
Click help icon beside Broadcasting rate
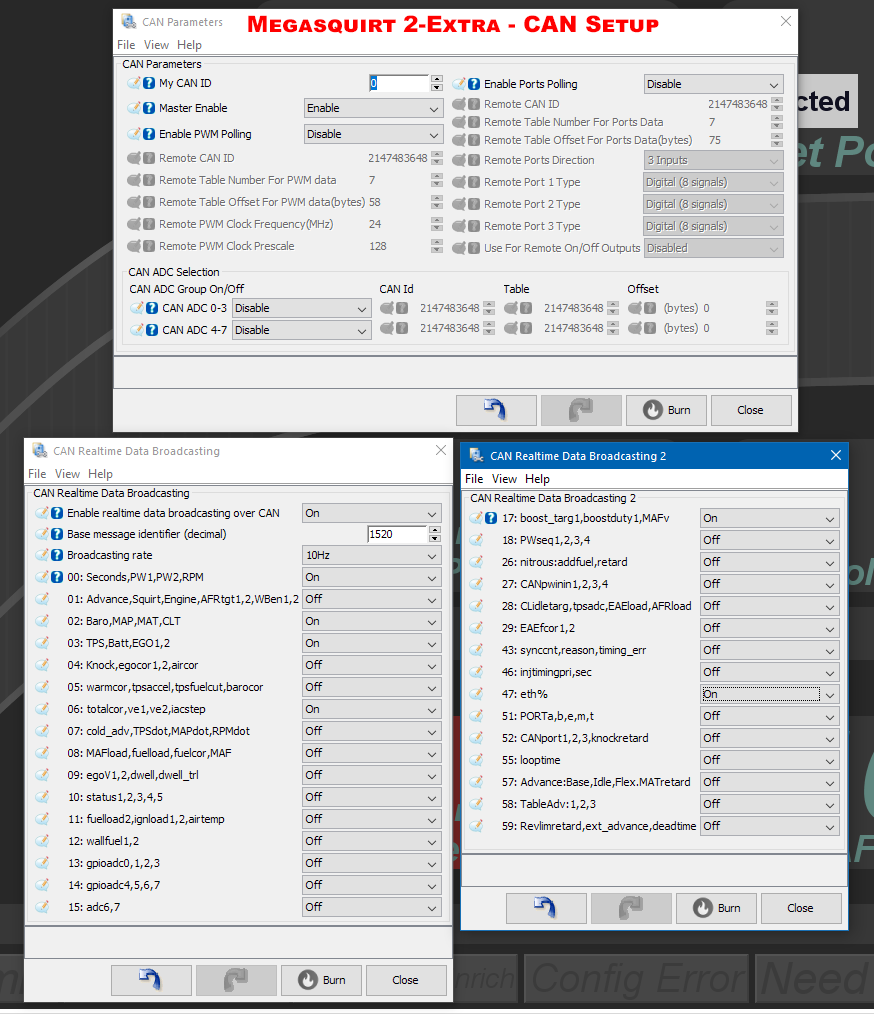coord(57,555)
